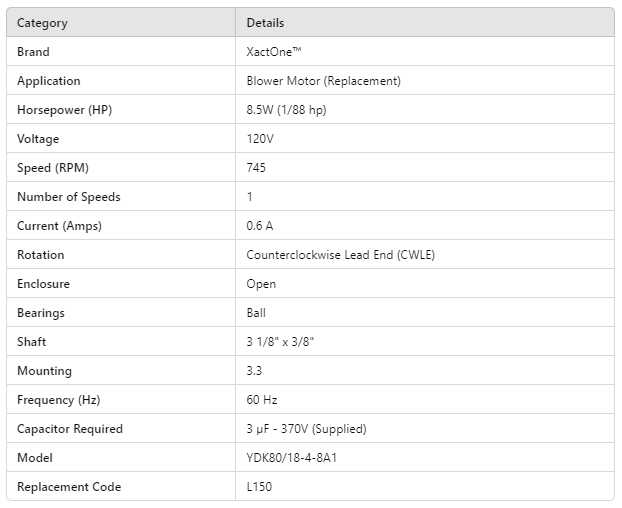Click the Details column header
The image size is (622, 508).
265,23
